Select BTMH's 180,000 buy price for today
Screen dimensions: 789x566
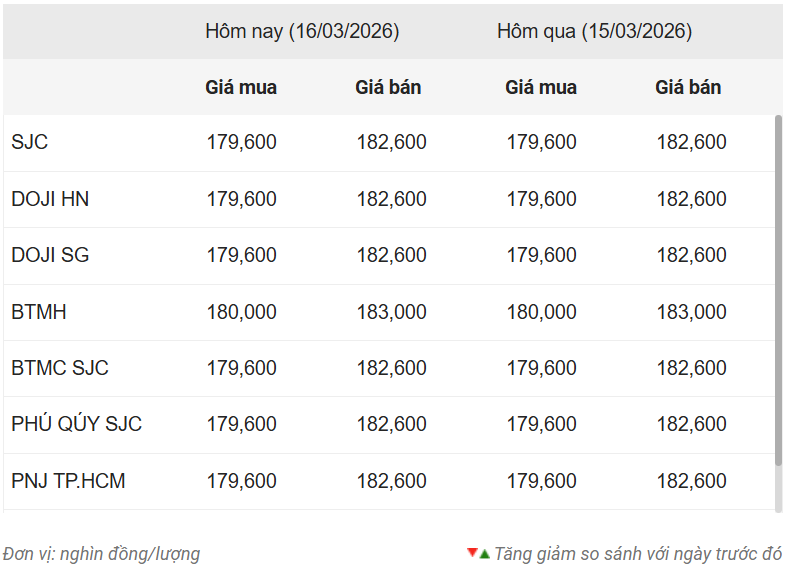pos(242,312)
